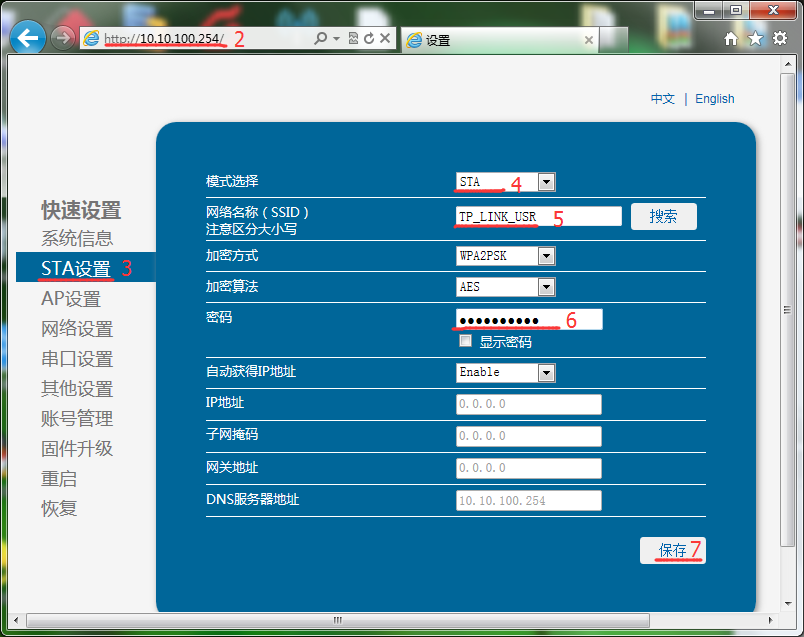Click the 保存 save button
This screenshot has height=637, width=804.
(672, 550)
